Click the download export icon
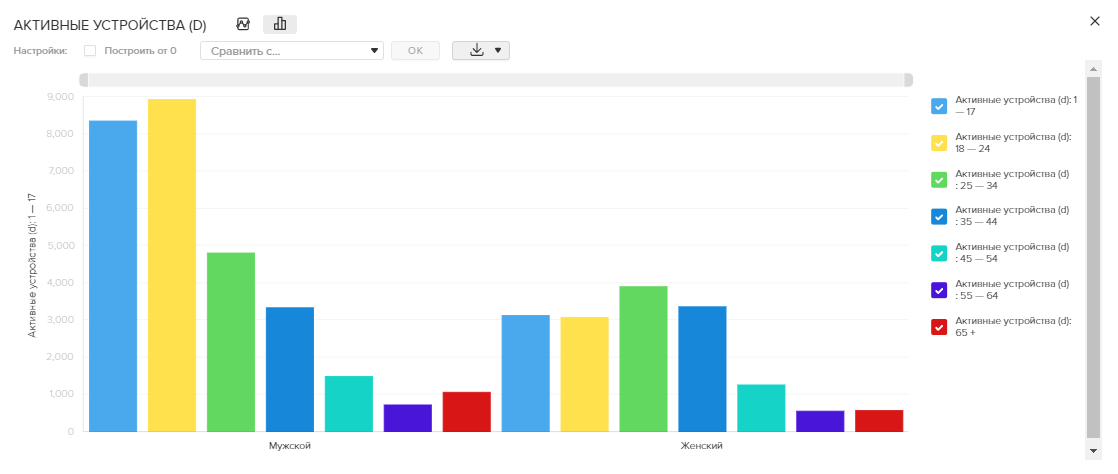Viewport: 1118px width, 474px height. [476, 50]
